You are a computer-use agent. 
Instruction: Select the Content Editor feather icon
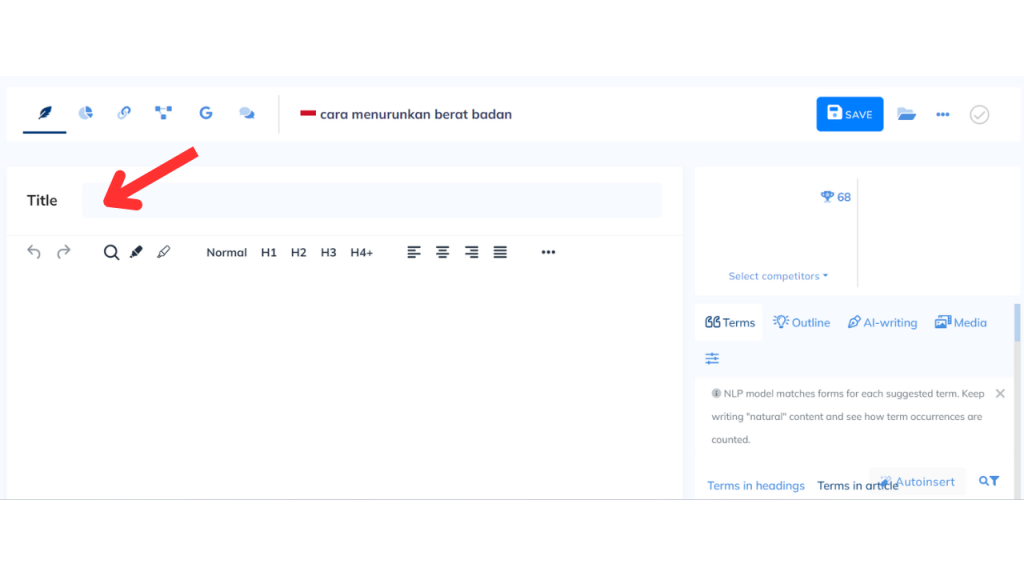[44, 113]
